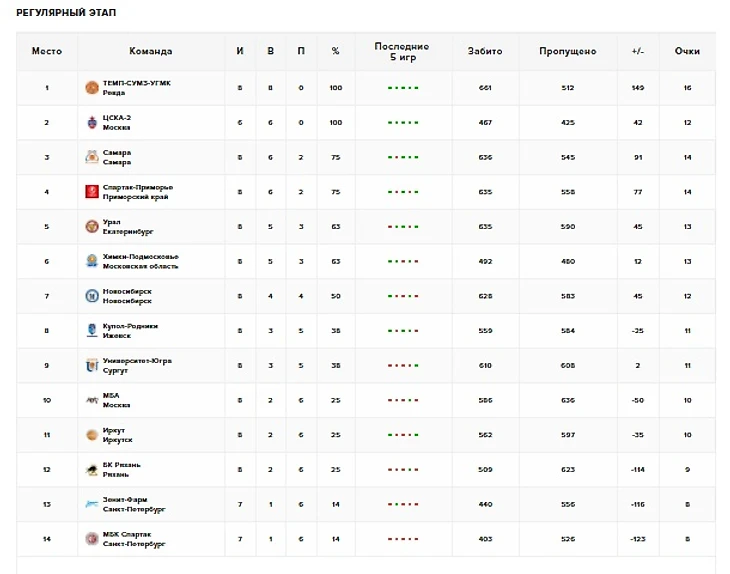Click the Команда column header
This screenshot has height=574, width=730.
point(150,51)
